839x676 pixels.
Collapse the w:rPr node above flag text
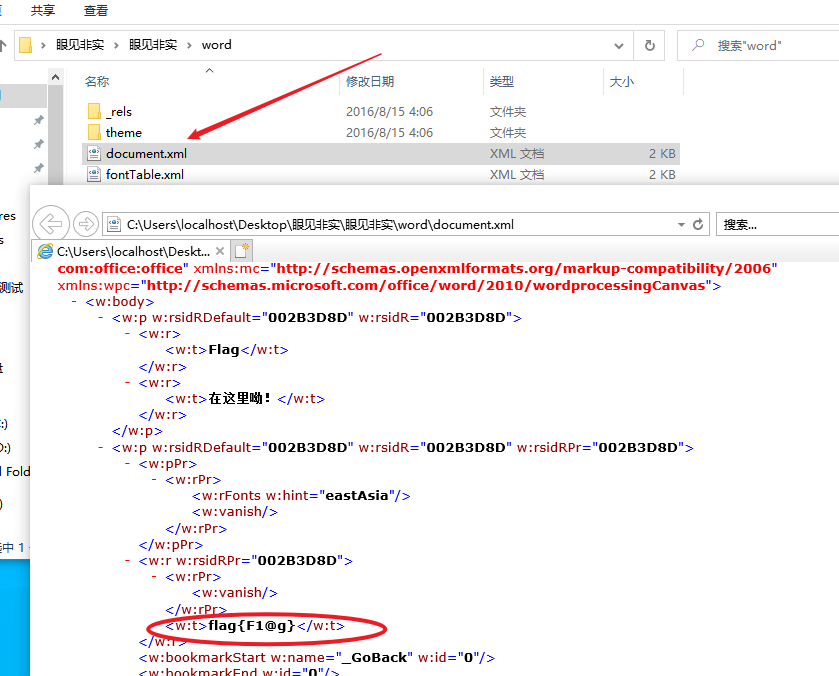154,576
